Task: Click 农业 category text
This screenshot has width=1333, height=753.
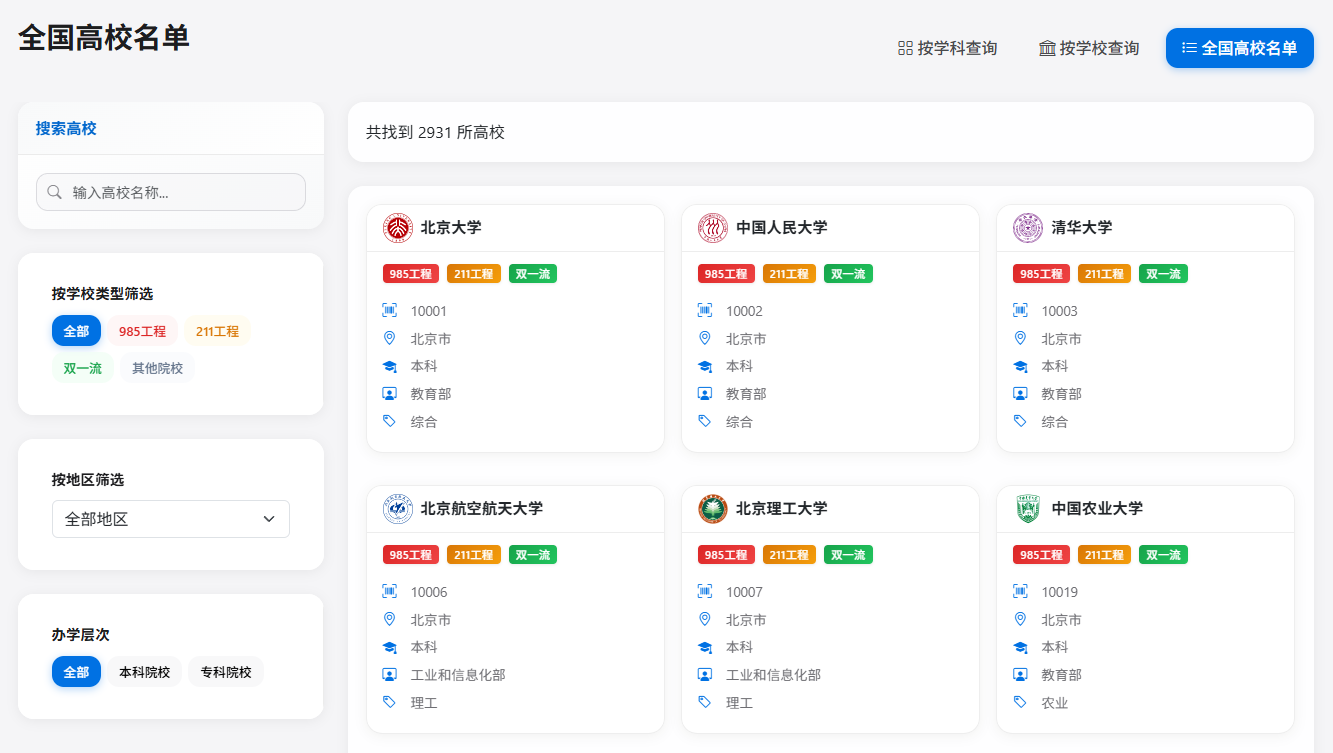Action: pyautogui.click(x=1055, y=703)
